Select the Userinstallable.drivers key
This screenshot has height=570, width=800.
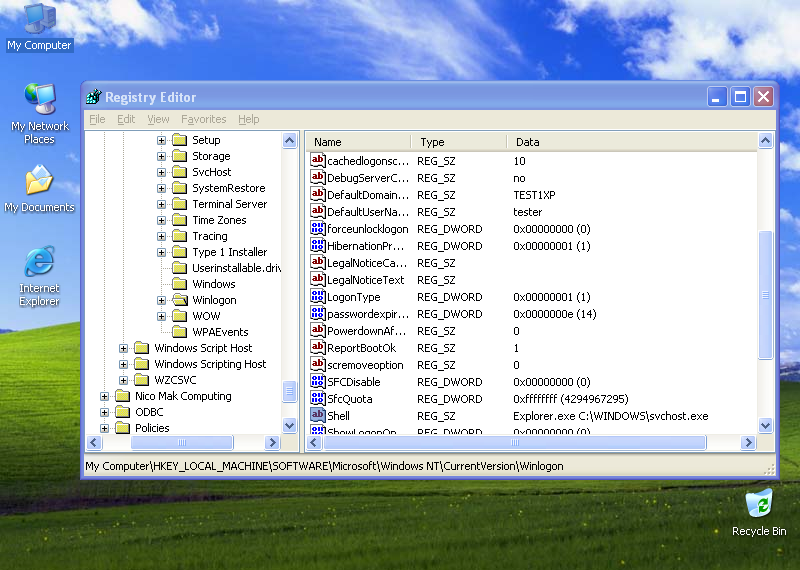point(236,268)
